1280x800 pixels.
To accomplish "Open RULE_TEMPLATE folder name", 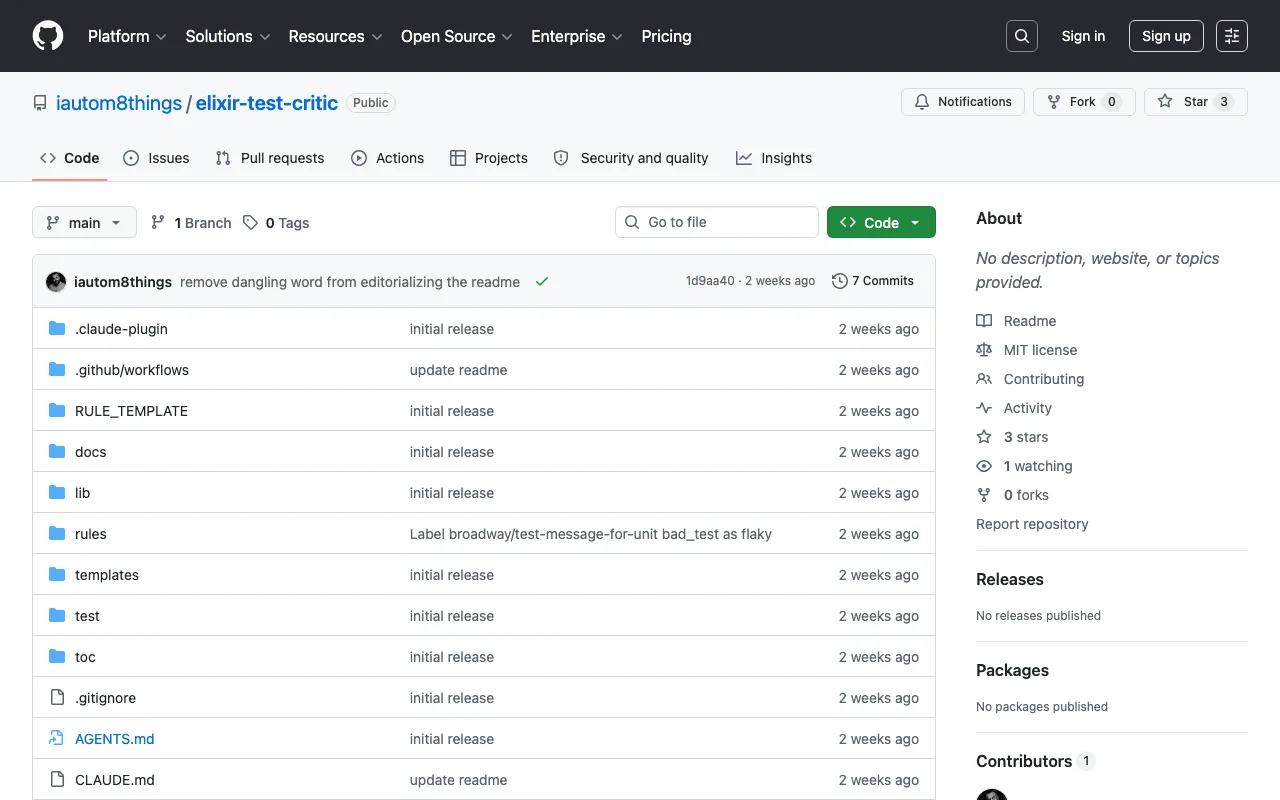I will pyautogui.click(x=131, y=411).
